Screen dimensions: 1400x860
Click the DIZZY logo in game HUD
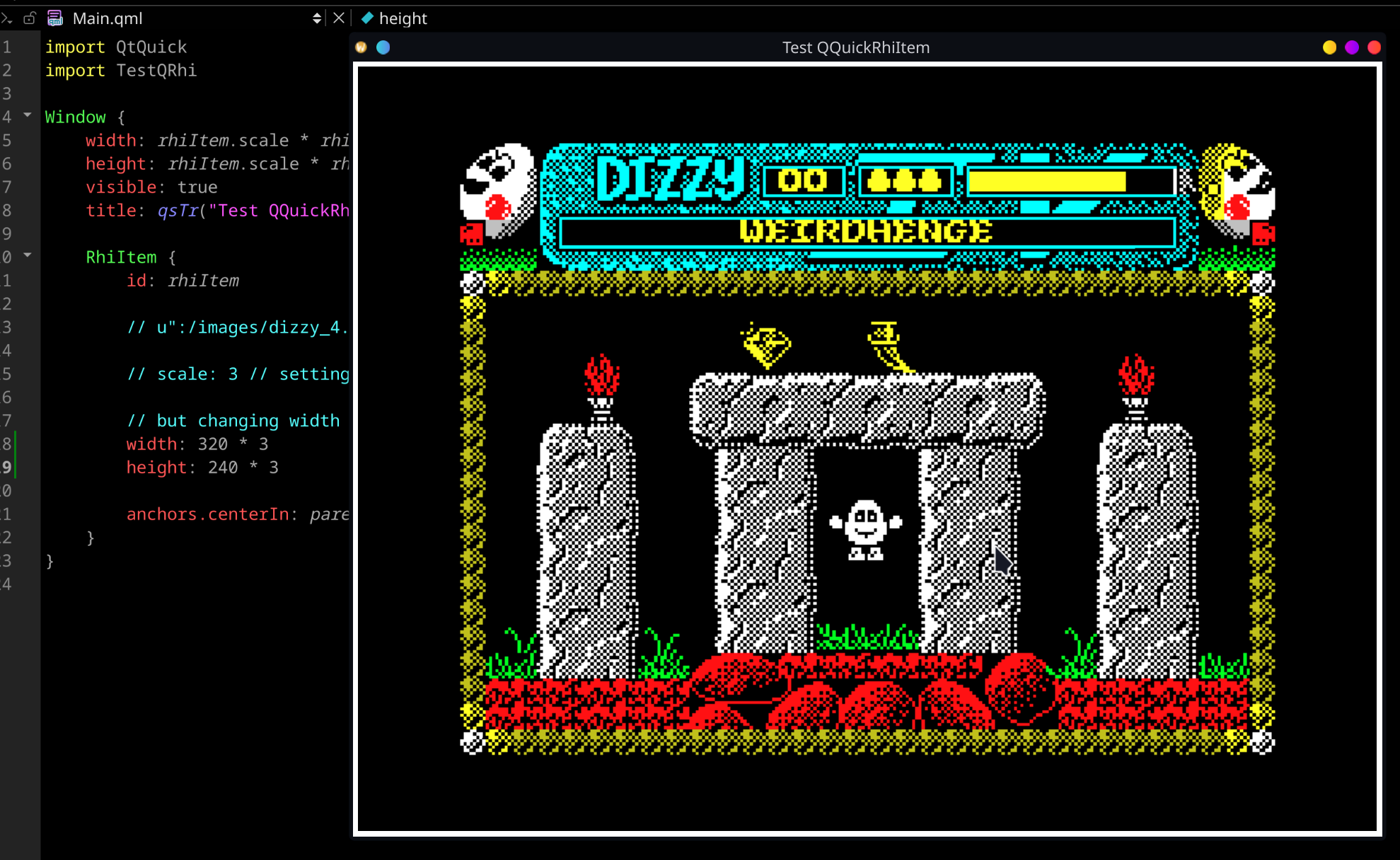tap(671, 178)
